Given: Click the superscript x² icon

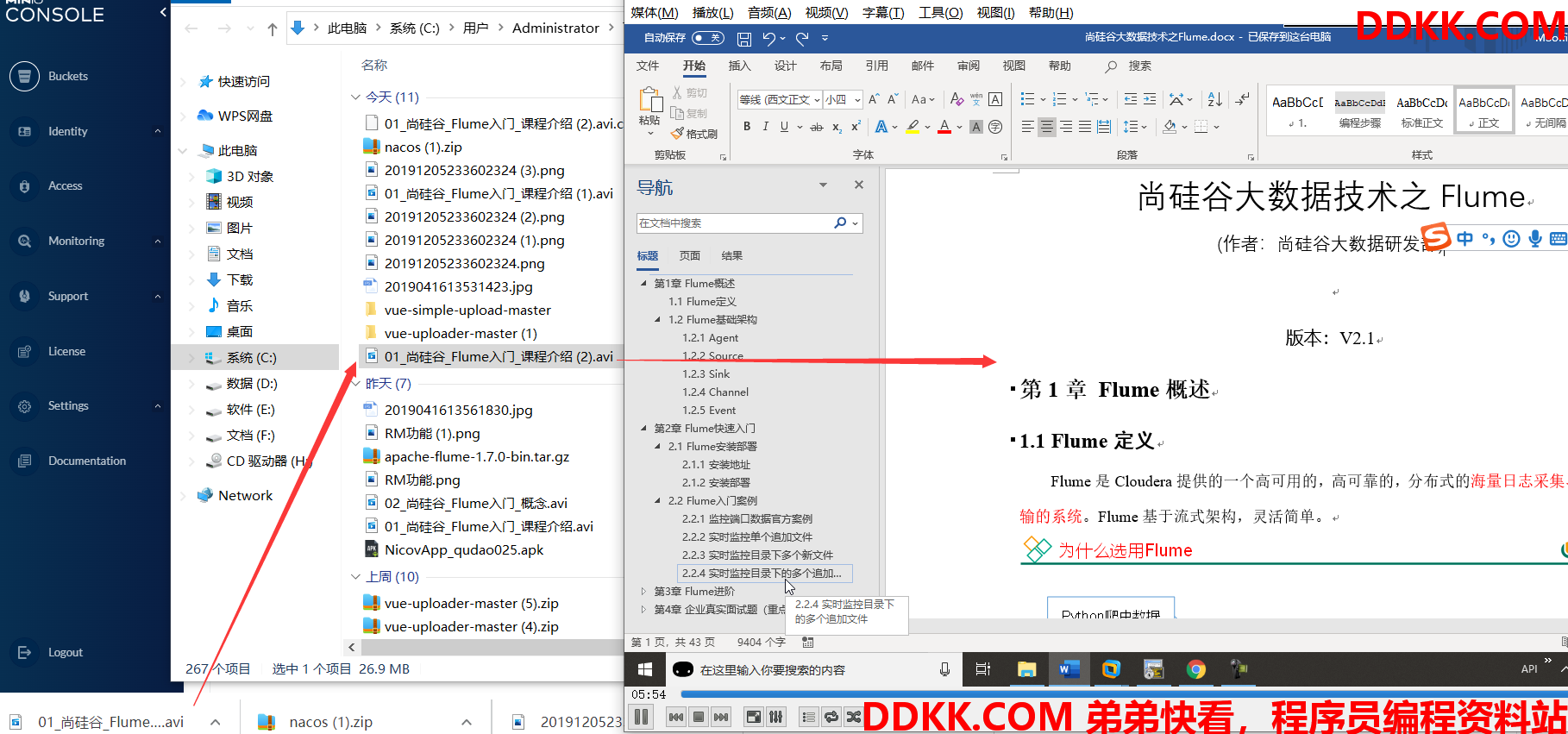Looking at the screenshot, I should point(856,127).
